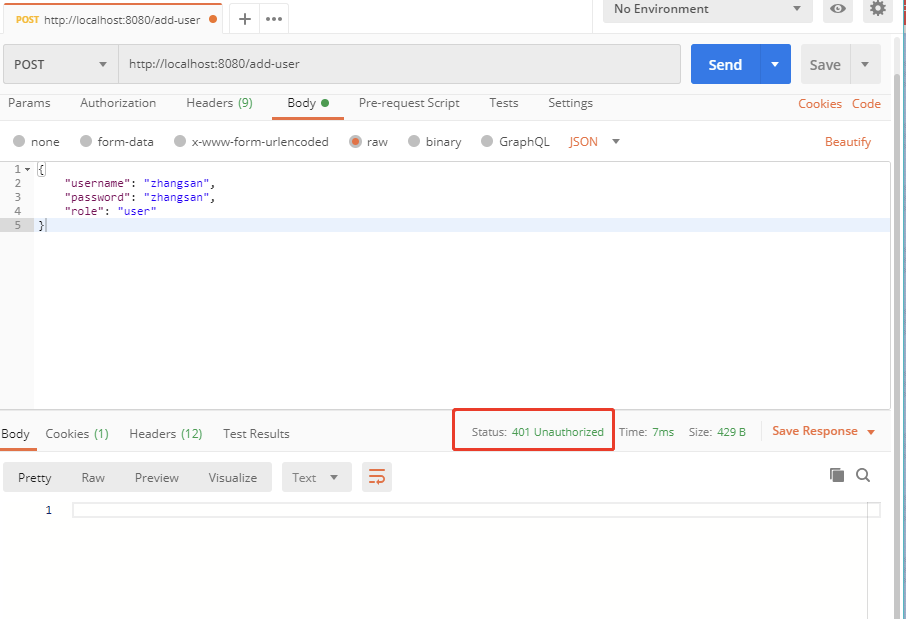Screen dimensions: 906x619
Task: Expand Send button dropdown arrow
Action: pyautogui.click(x=775, y=64)
